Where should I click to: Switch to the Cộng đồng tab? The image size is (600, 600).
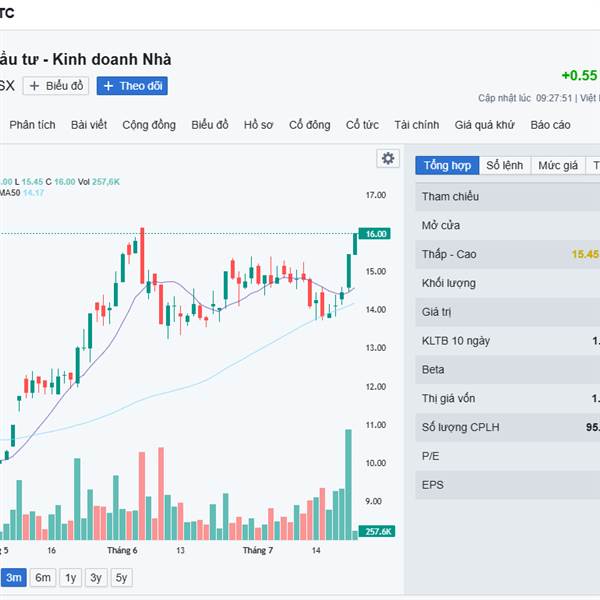tap(149, 125)
